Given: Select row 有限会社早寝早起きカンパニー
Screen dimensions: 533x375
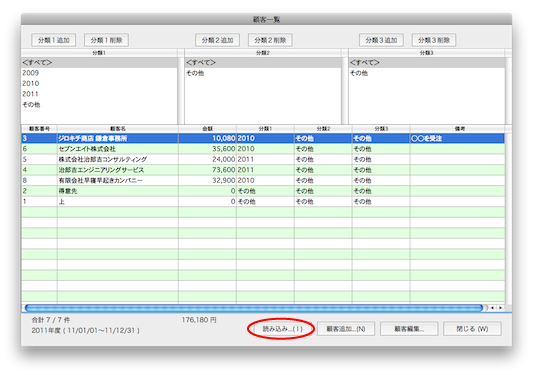Looking at the screenshot, I should tap(263, 181).
